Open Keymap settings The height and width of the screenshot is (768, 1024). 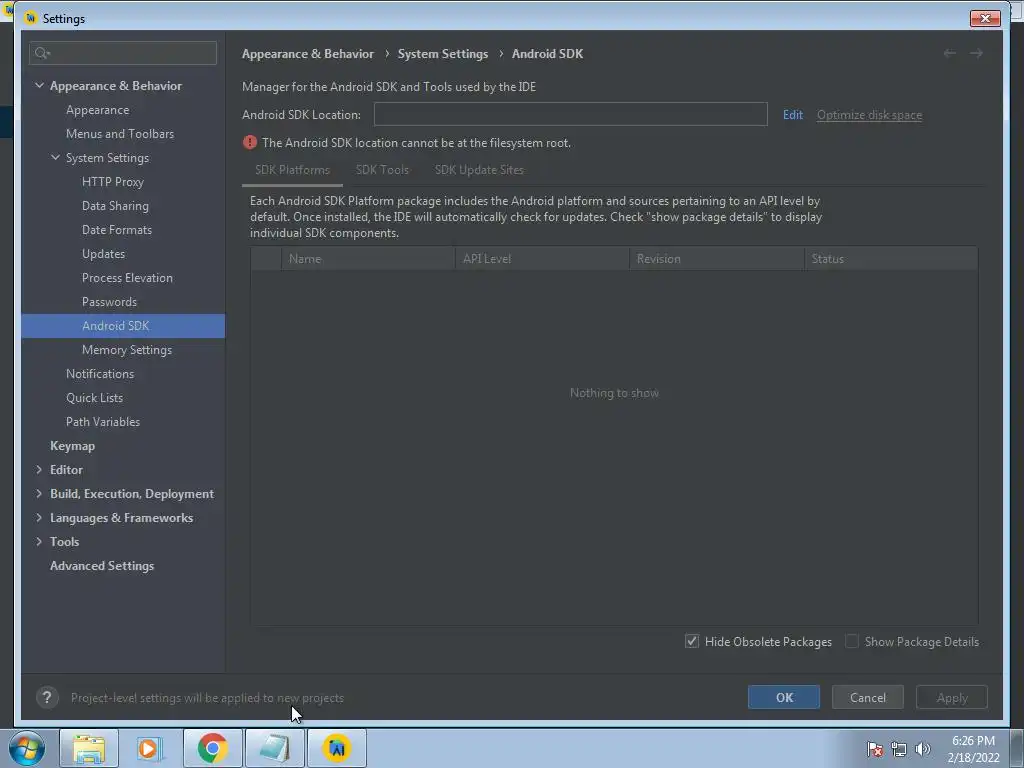72,445
